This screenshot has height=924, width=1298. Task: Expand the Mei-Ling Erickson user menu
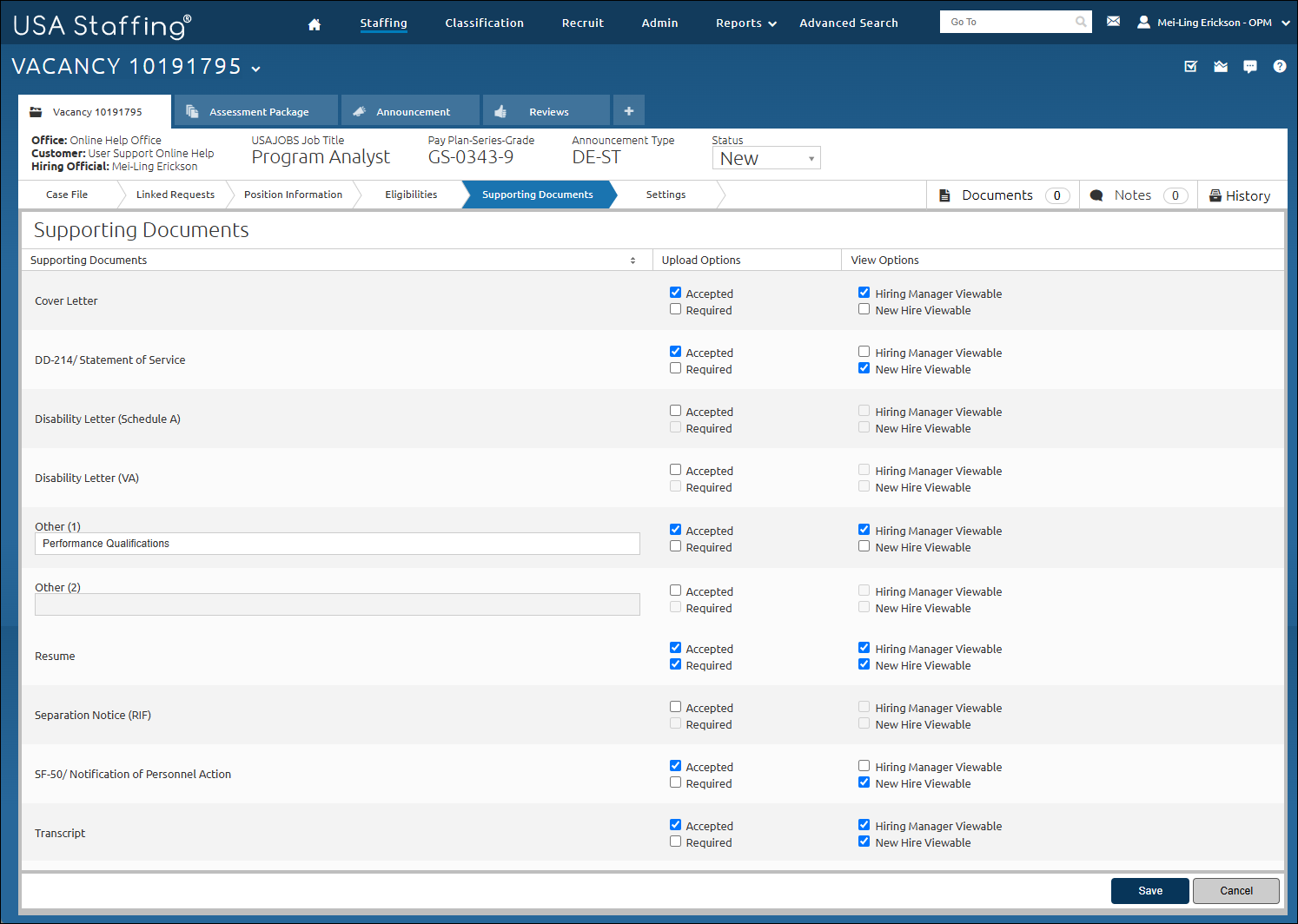[x=1286, y=23]
